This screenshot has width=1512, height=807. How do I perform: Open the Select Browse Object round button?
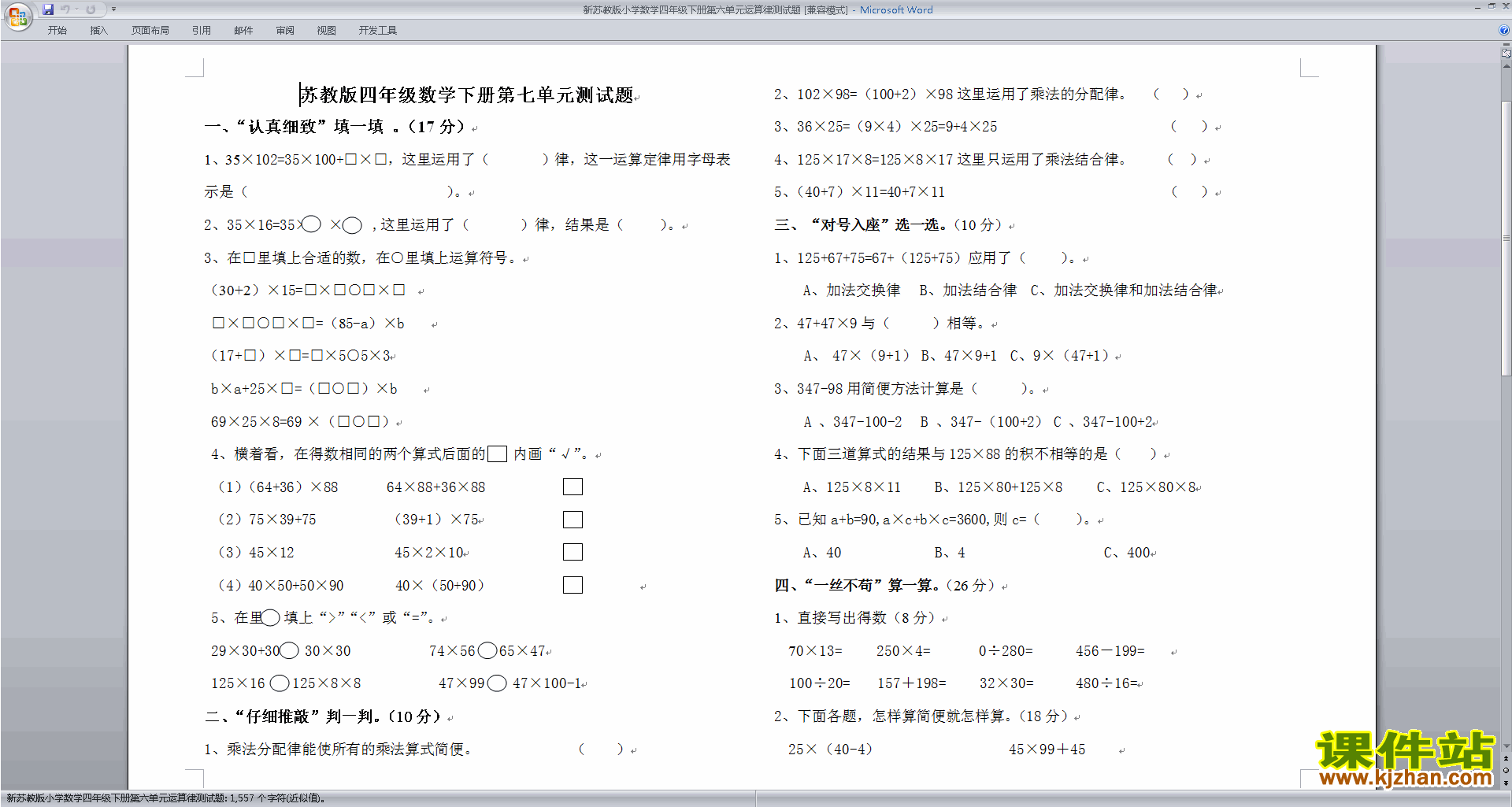(x=1506, y=771)
